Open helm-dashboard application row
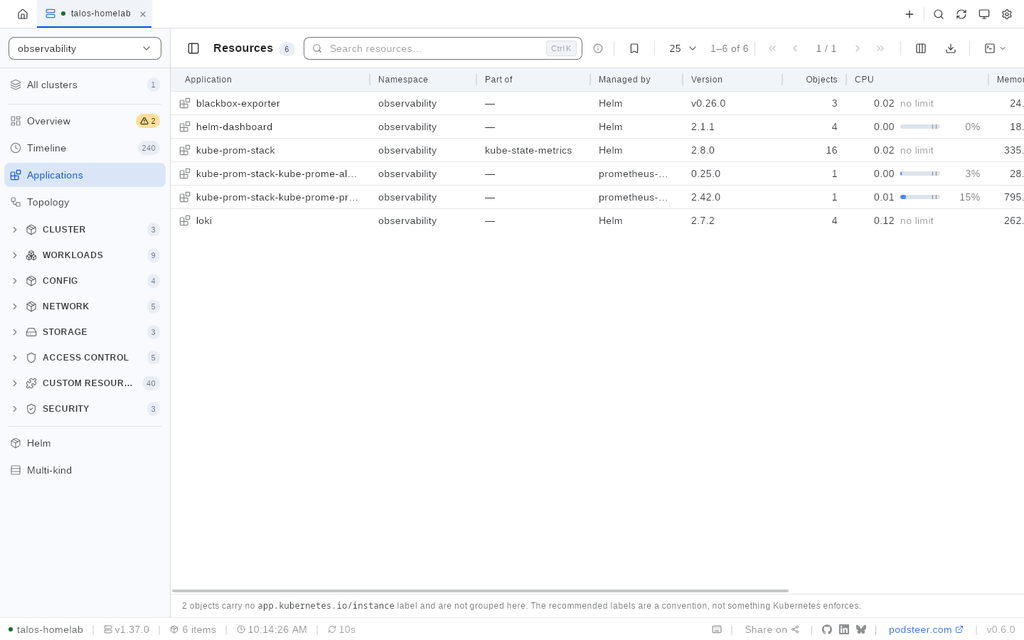 [x=597, y=127]
